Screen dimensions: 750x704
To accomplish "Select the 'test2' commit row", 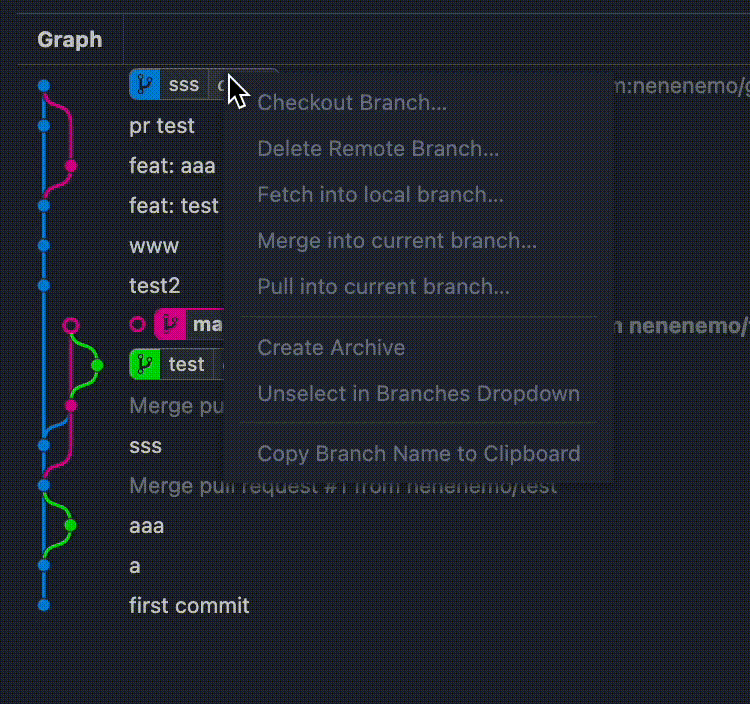I will coord(154,286).
